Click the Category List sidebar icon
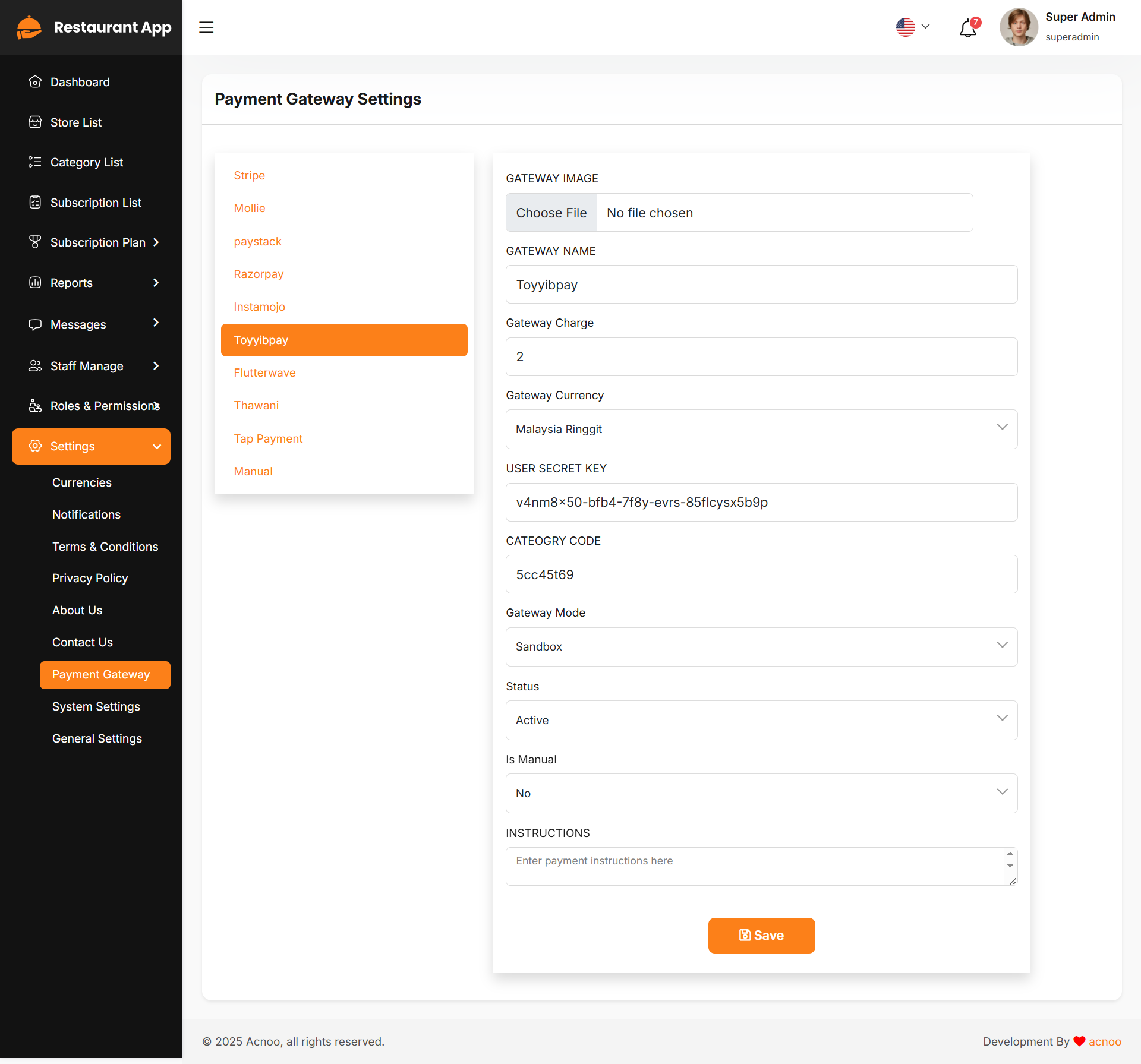This screenshot has width=1141, height=1064. 35,162
